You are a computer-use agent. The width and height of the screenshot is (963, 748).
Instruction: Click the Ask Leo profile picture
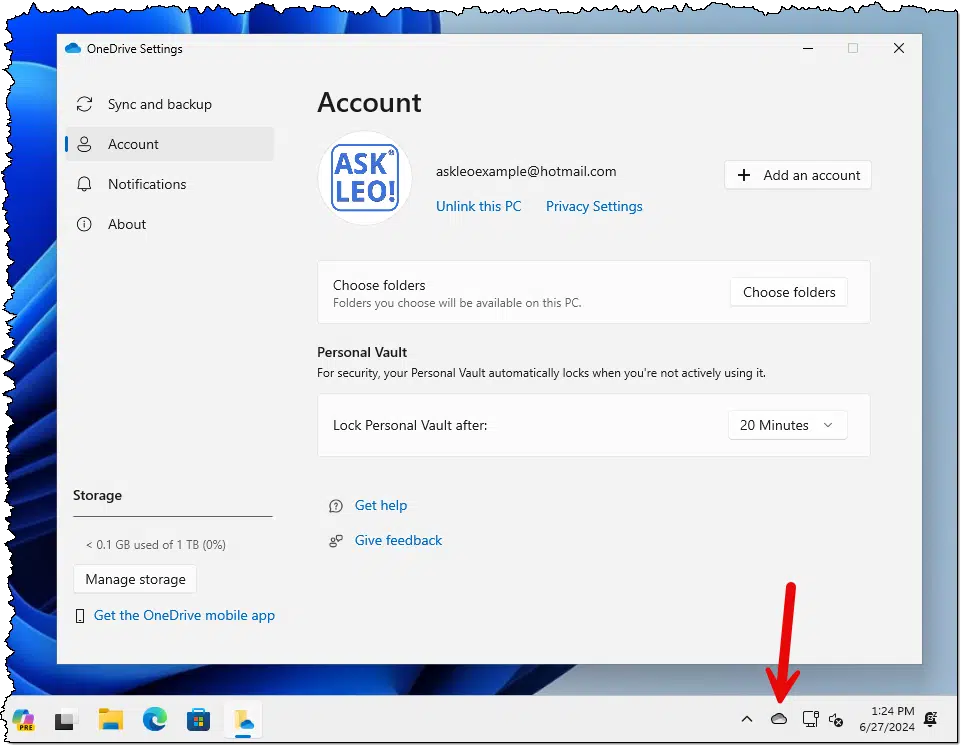pyautogui.click(x=365, y=178)
